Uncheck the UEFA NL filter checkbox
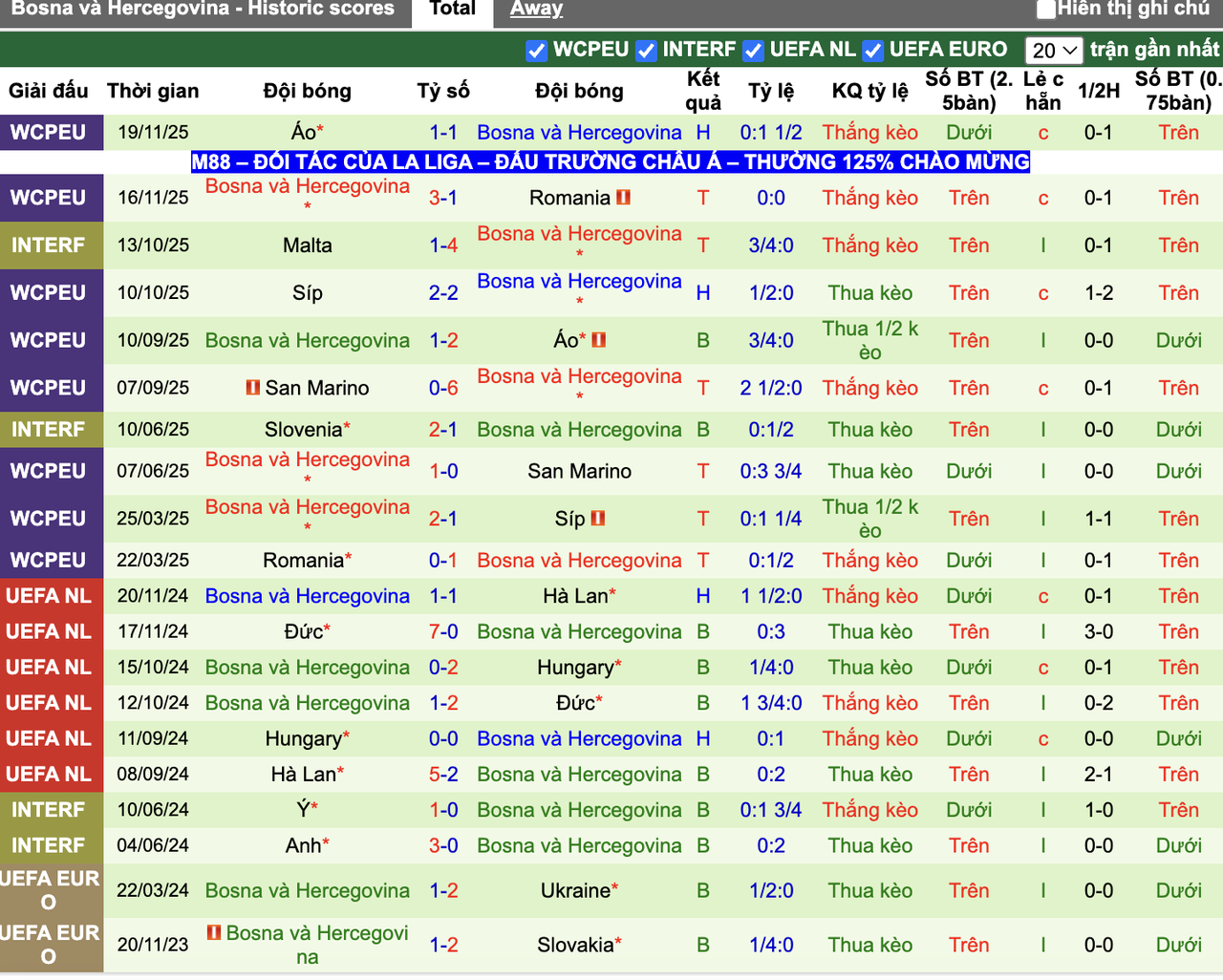The width and height of the screenshot is (1223, 980). pyautogui.click(x=754, y=51)
